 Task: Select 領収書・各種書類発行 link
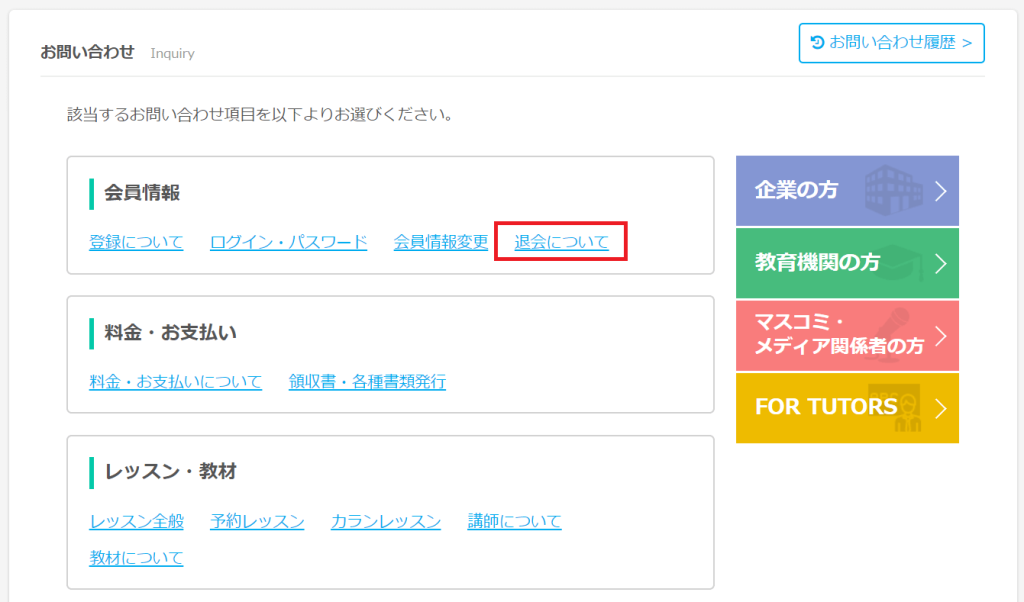coord(367,382)
